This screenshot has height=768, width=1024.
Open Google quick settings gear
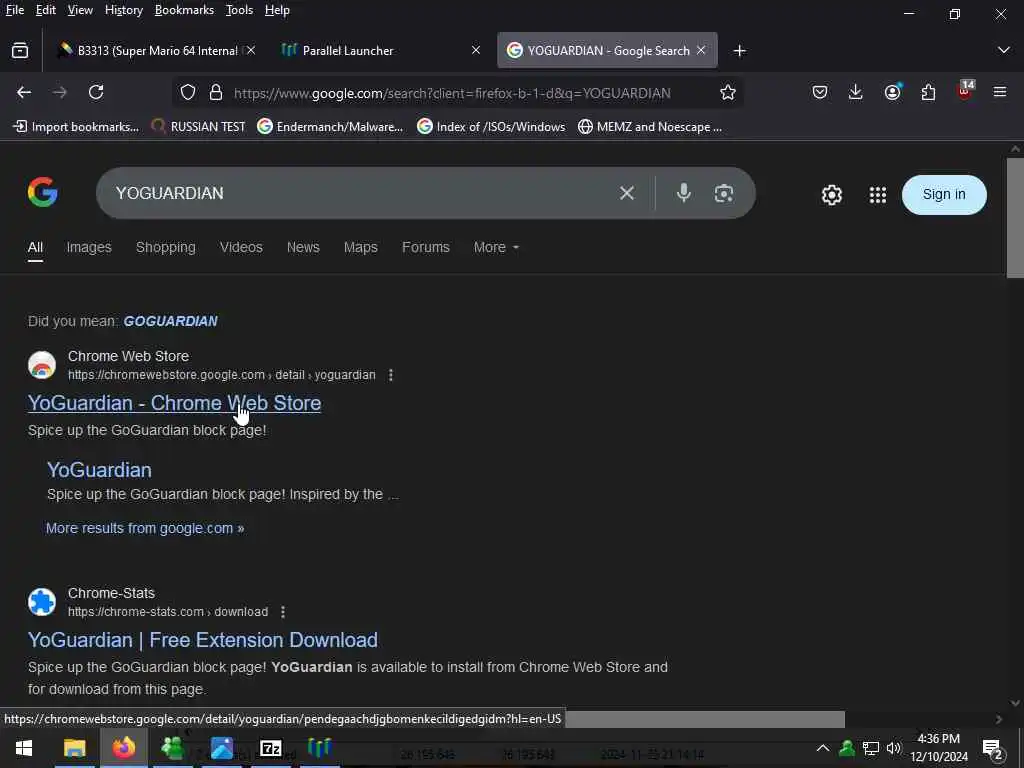click(x=831, y=195)
